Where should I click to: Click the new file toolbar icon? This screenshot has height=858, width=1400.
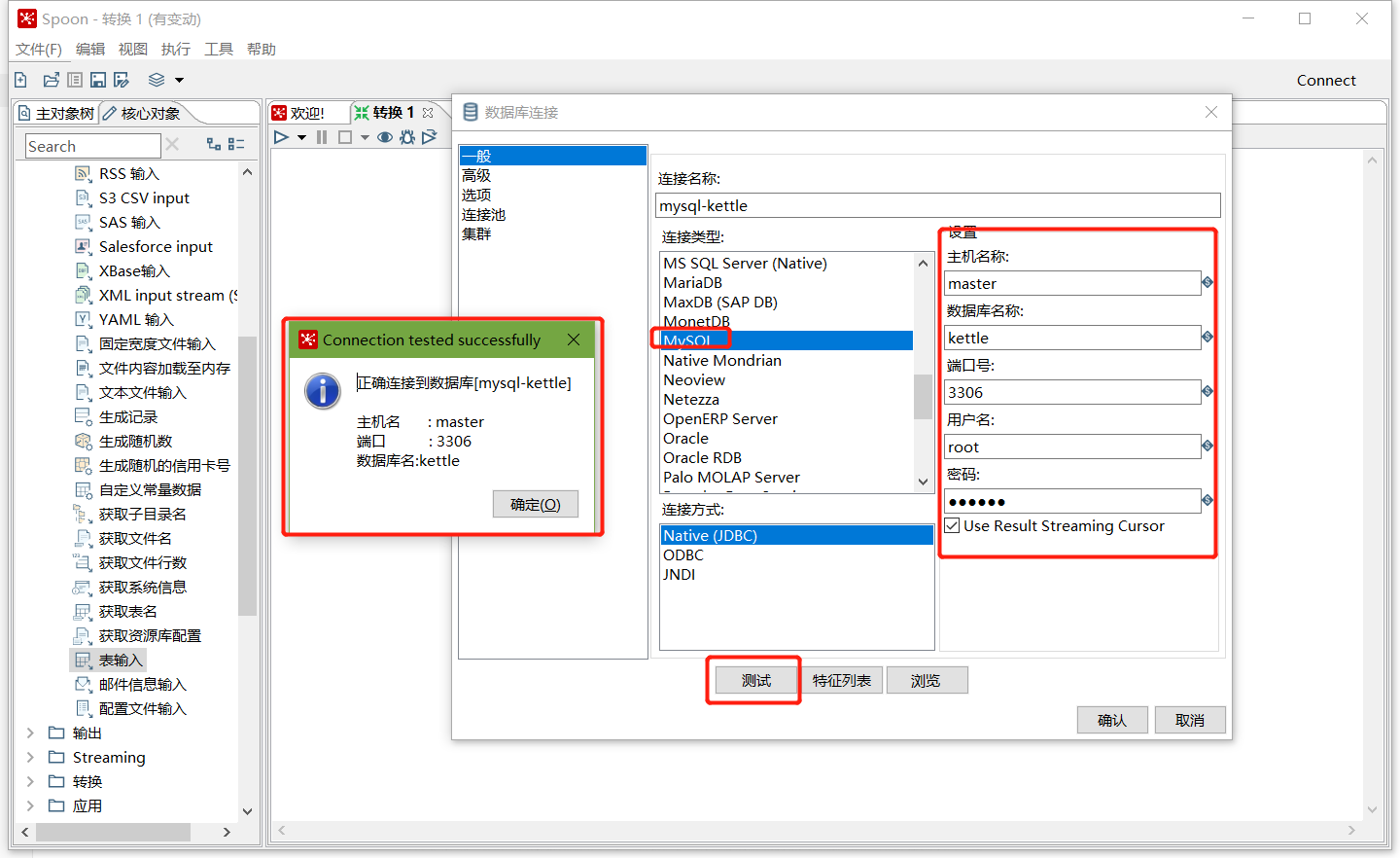(20, 80)
